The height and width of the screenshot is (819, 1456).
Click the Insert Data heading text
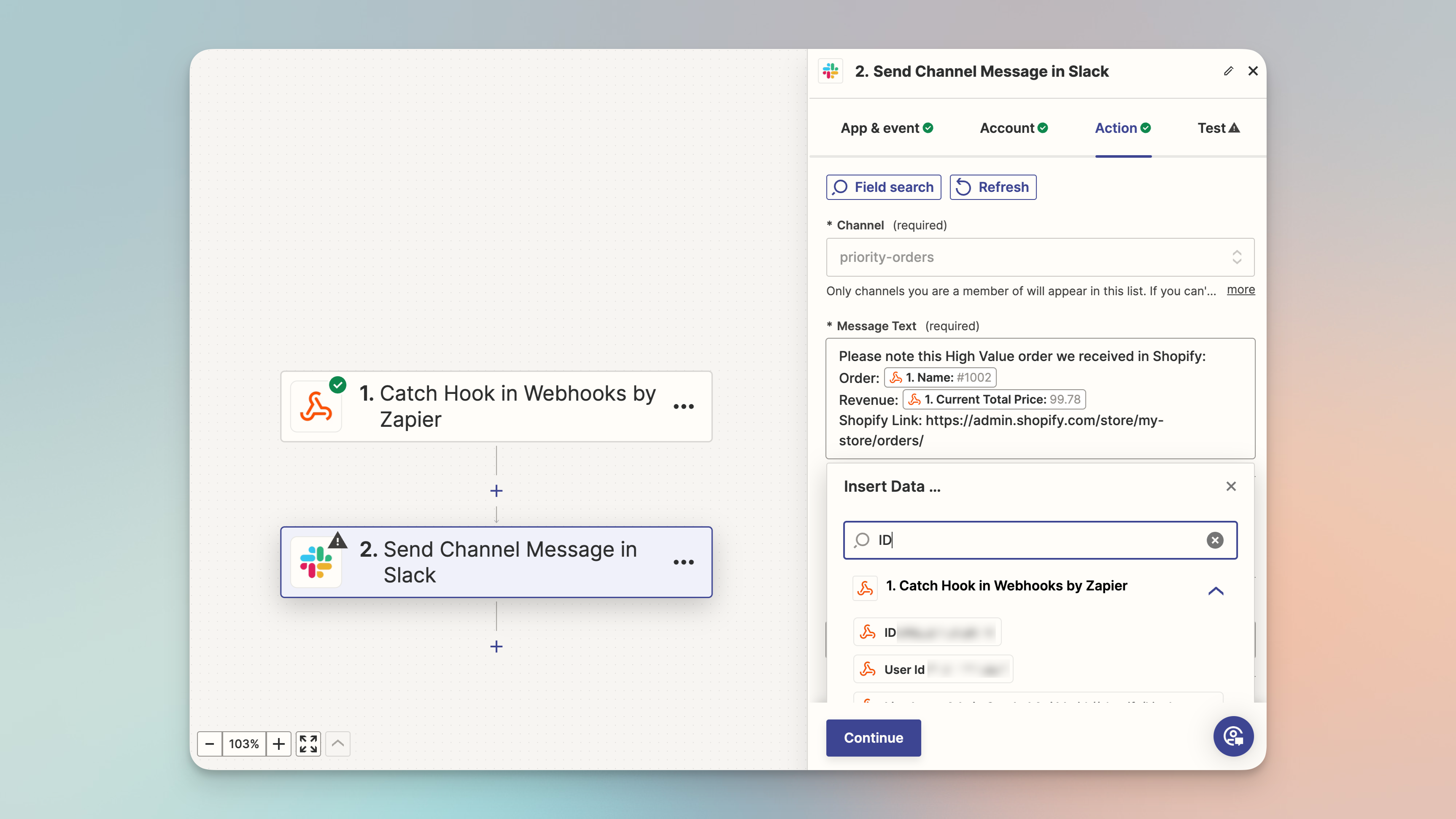coord(892,487)
